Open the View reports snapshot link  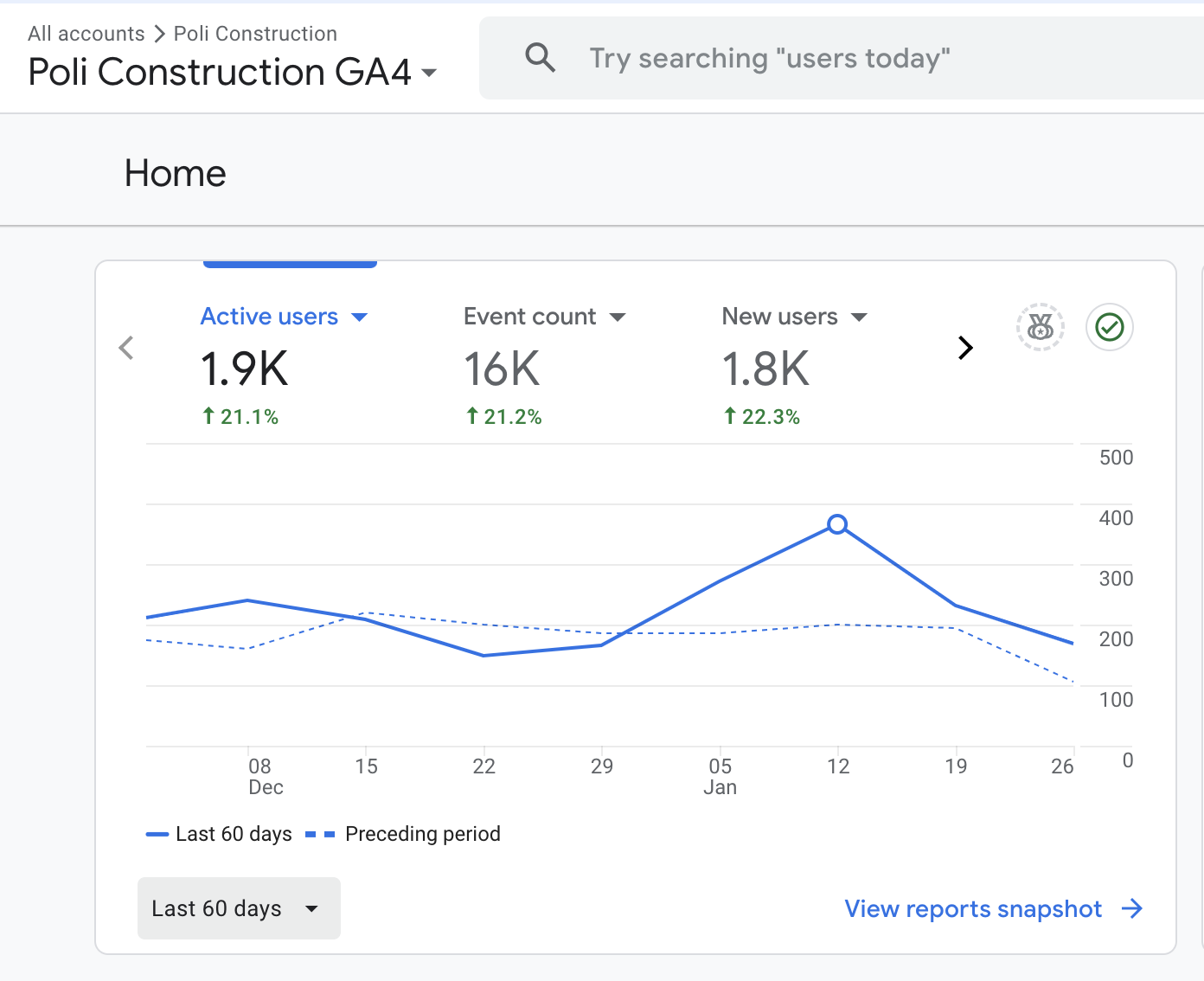973,908
